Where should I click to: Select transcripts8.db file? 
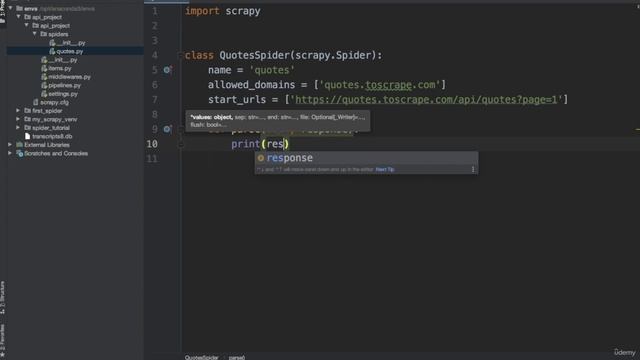coord(52,136)
